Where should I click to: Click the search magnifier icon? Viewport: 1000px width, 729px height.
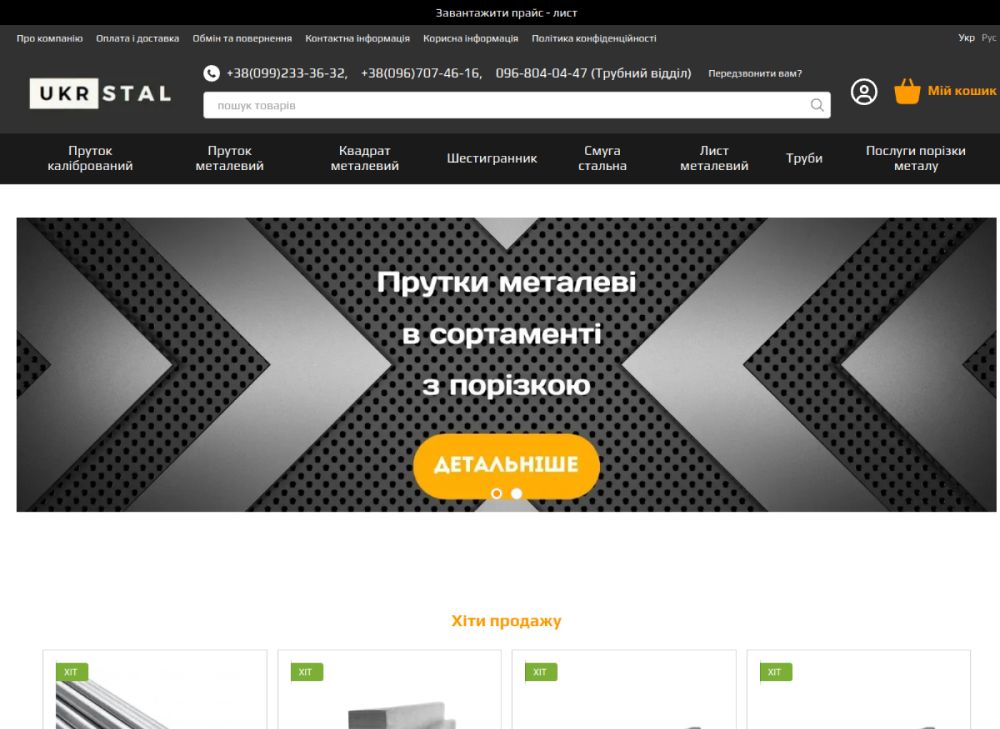point(816,105)
